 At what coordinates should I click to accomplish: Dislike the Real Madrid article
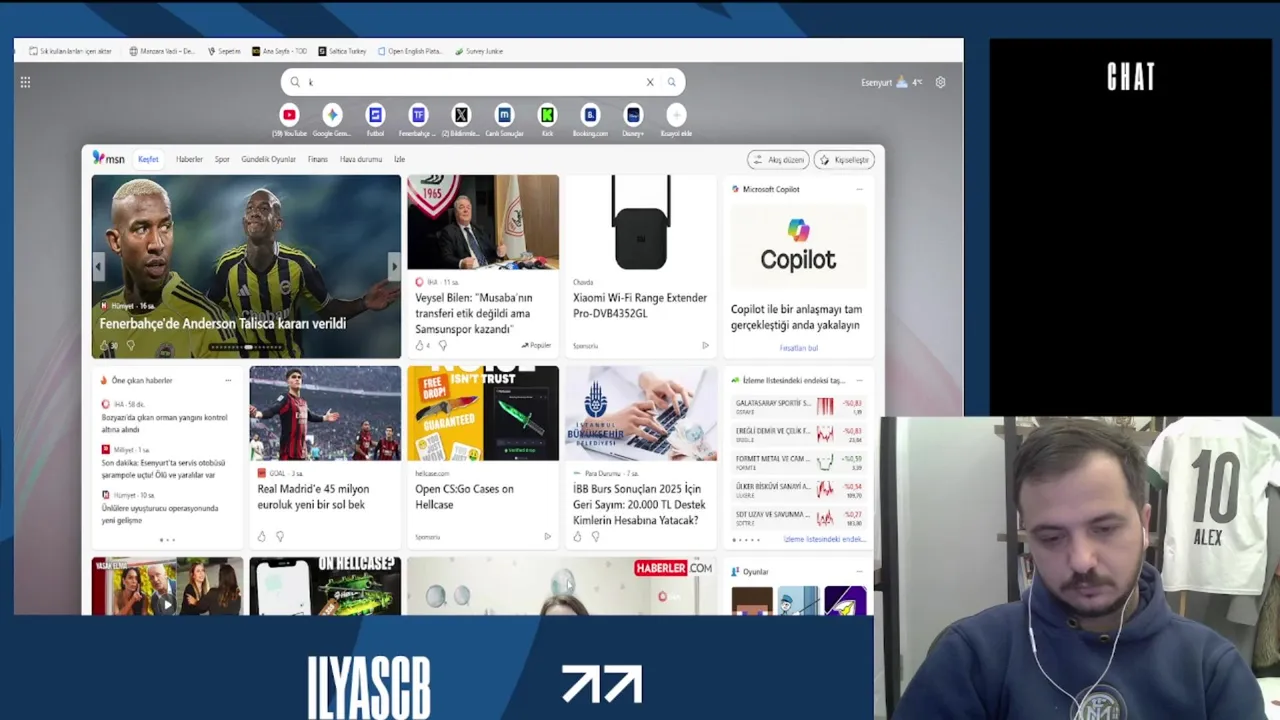[x=280, y=536]
